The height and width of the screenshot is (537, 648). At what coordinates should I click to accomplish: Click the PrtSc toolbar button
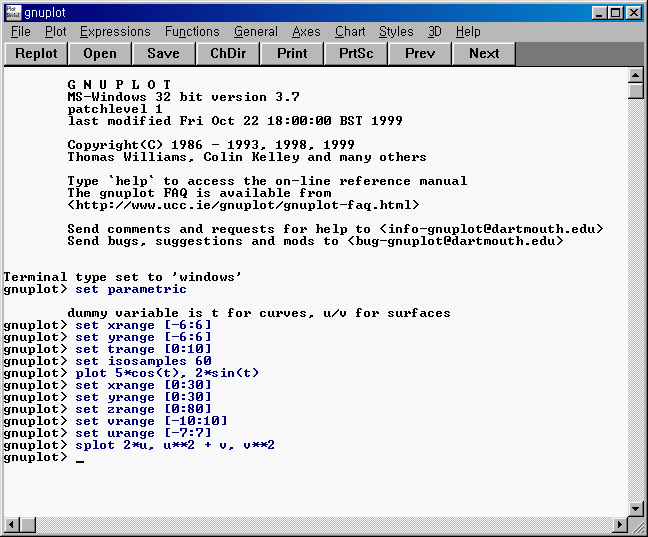click(356, 54)
